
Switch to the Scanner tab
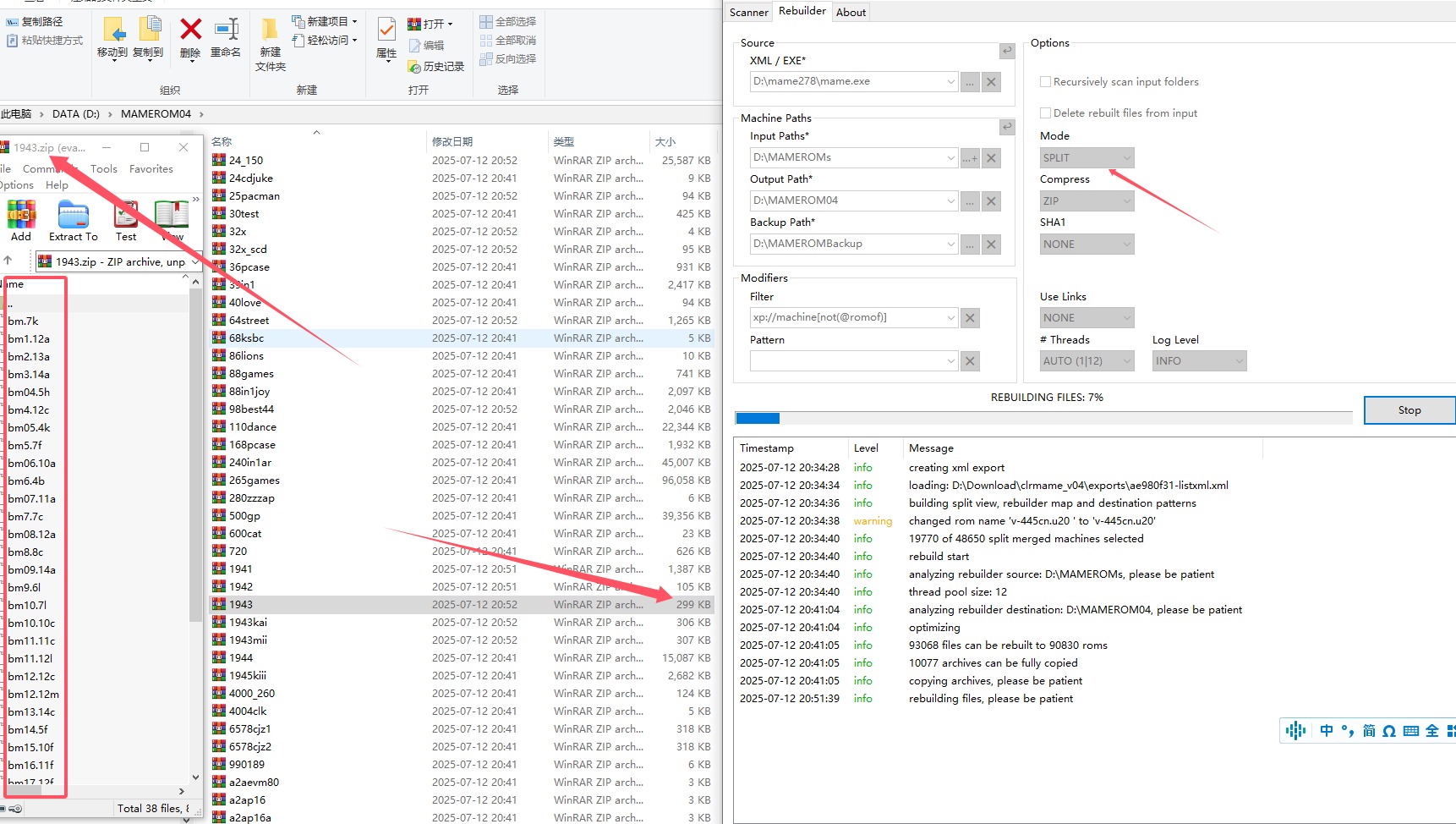pyautogui.click(x=748, y=13)
